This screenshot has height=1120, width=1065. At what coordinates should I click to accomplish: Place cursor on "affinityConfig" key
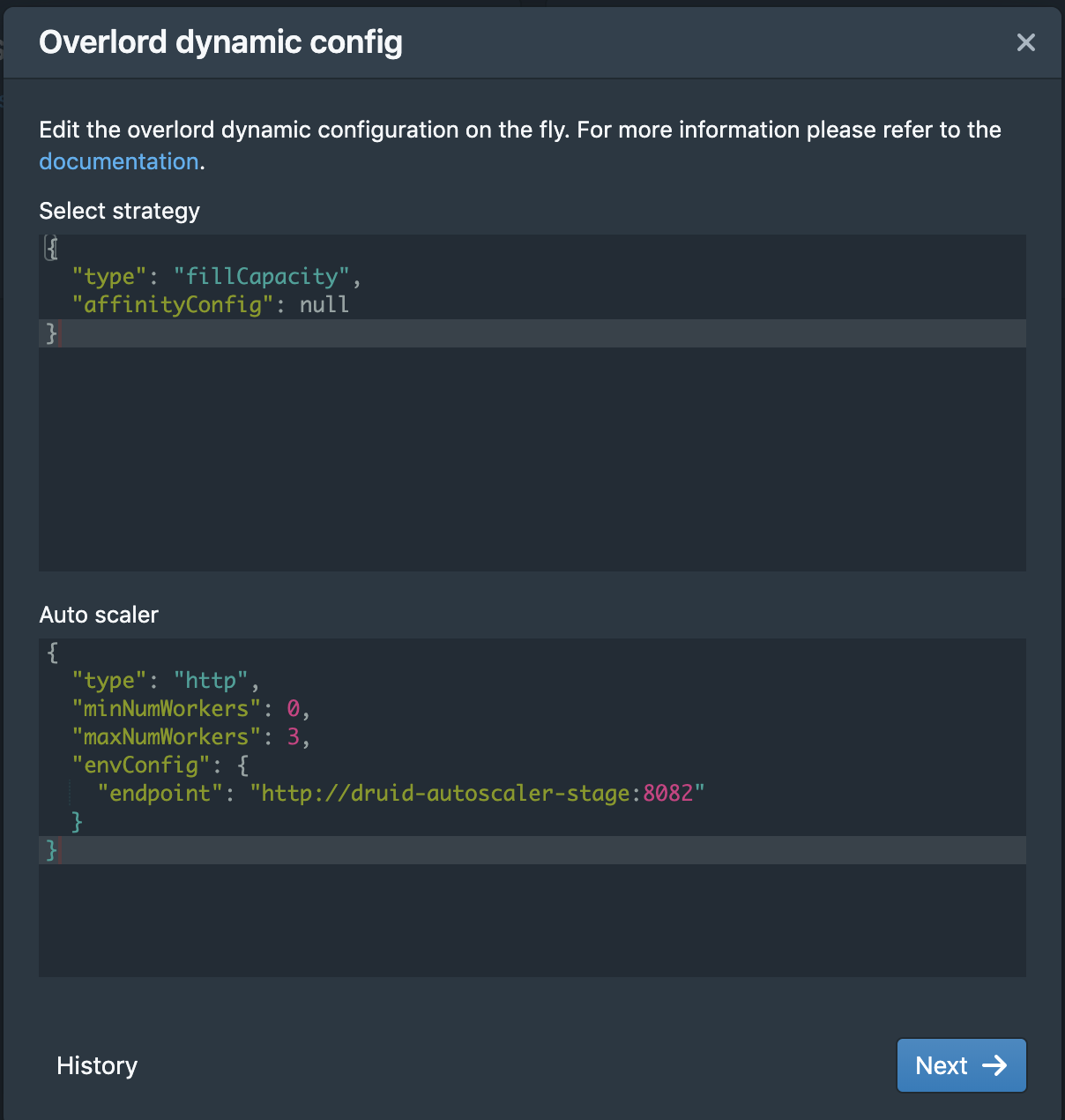point(173,305)
